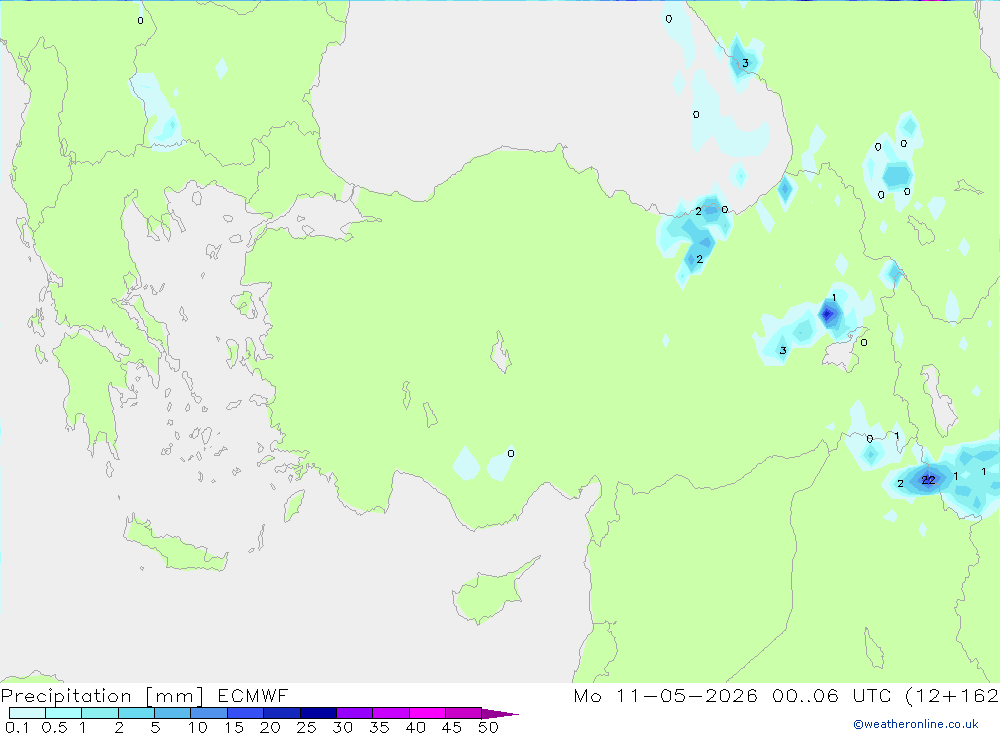Click the "50" legend scale label

489,727
